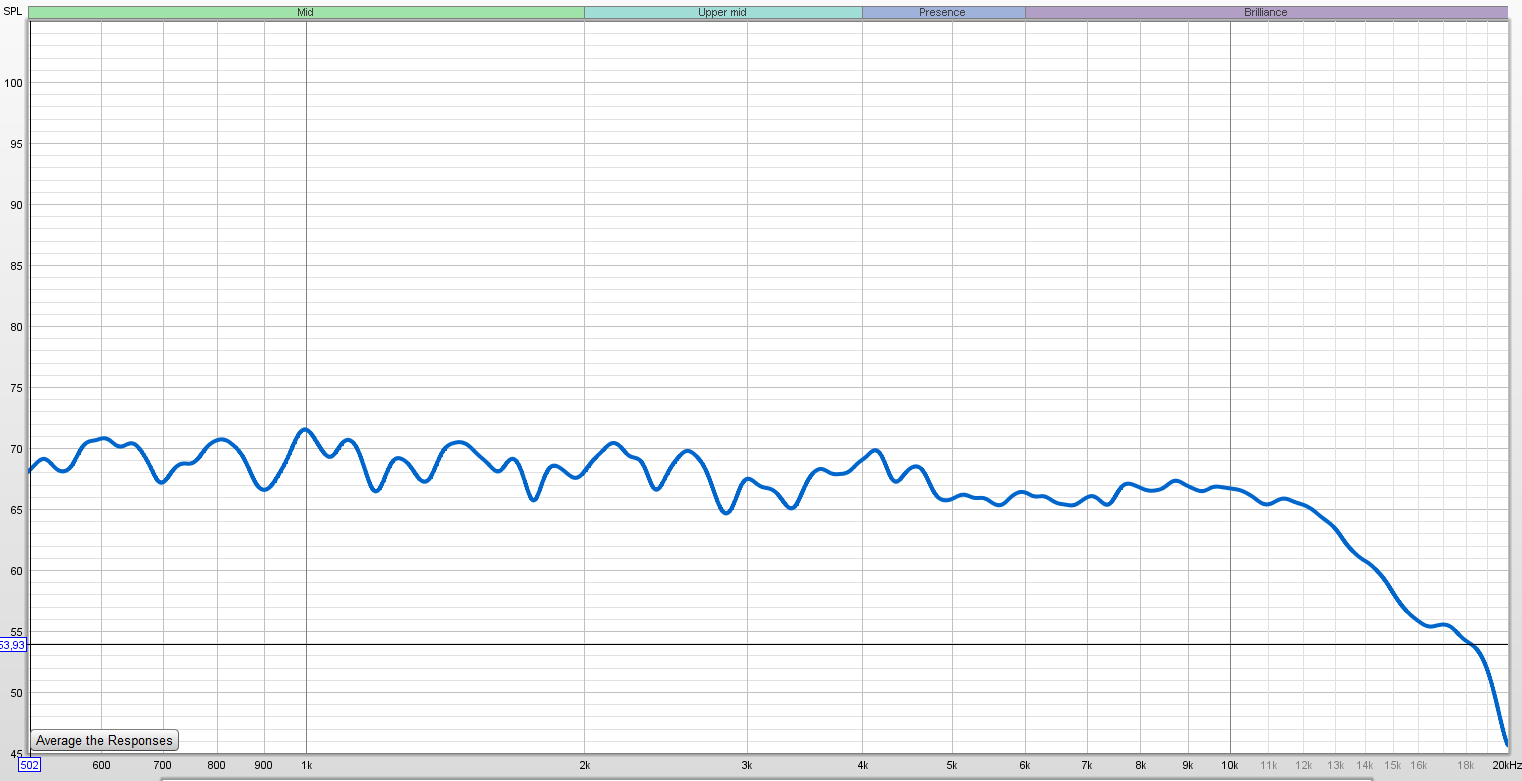Click the 90 dB SPL axis label

coord(15,205)
